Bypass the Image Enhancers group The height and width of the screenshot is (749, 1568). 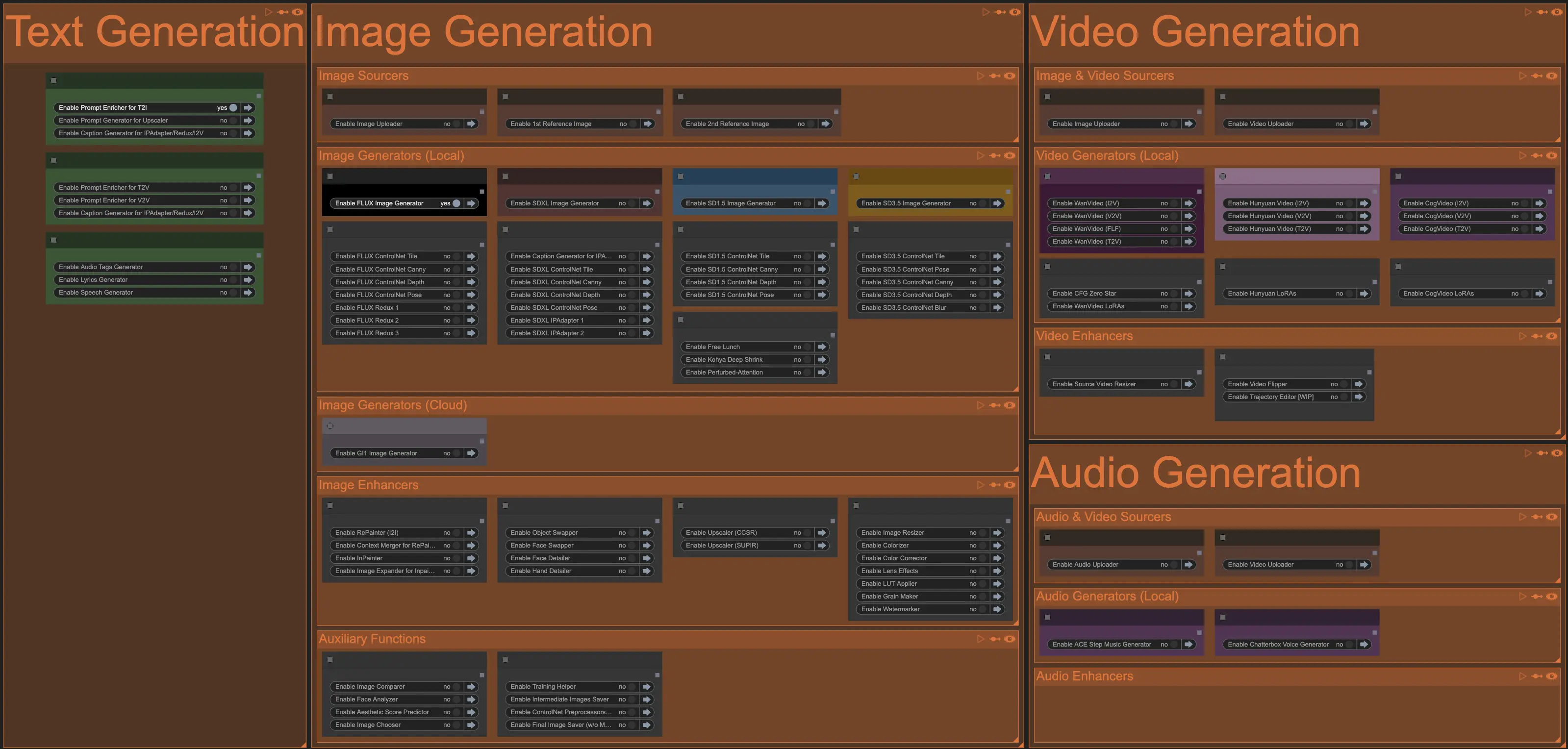pyautogui.click(x=995, y=484)
